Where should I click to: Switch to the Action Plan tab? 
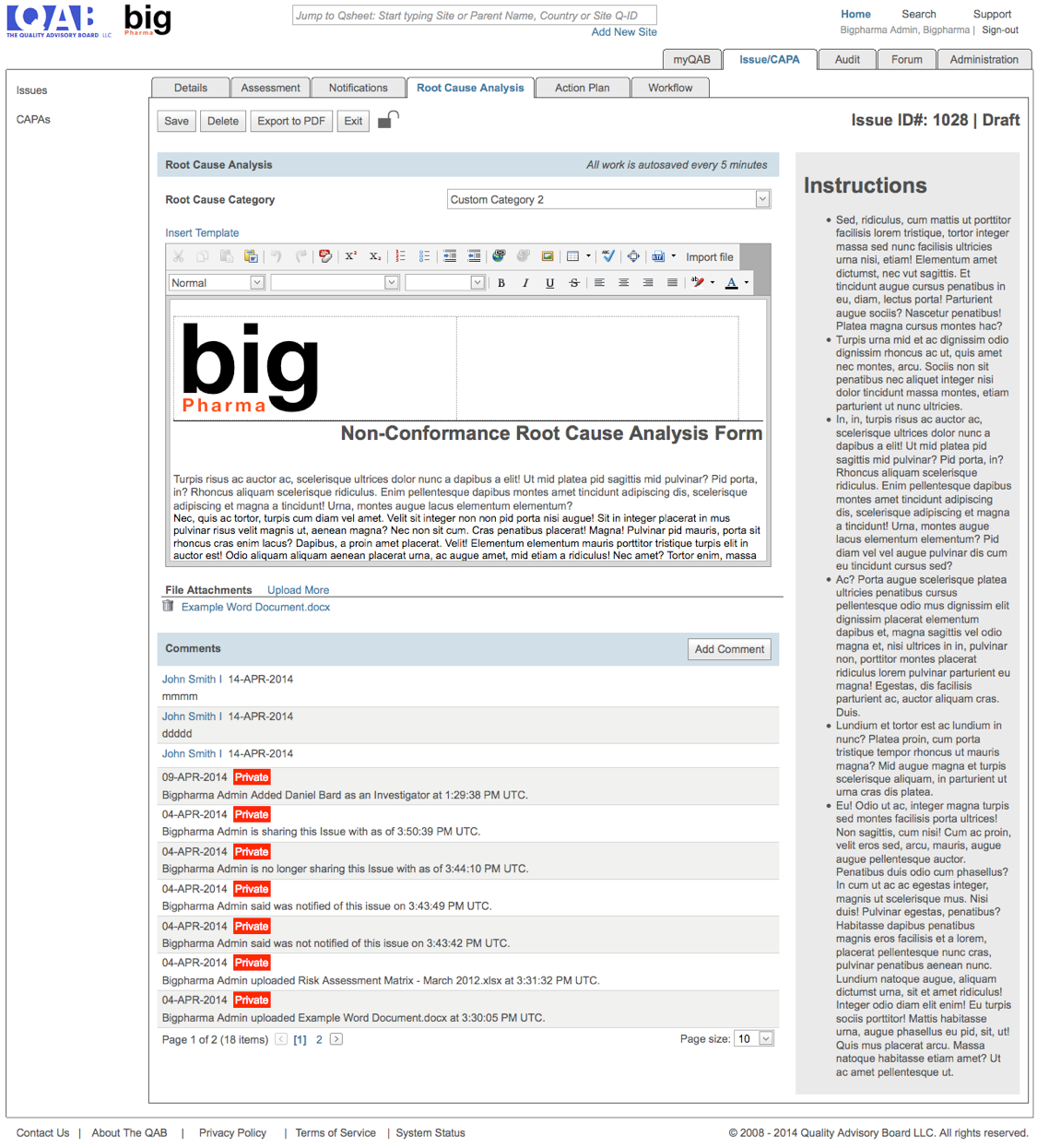[582, 88]
